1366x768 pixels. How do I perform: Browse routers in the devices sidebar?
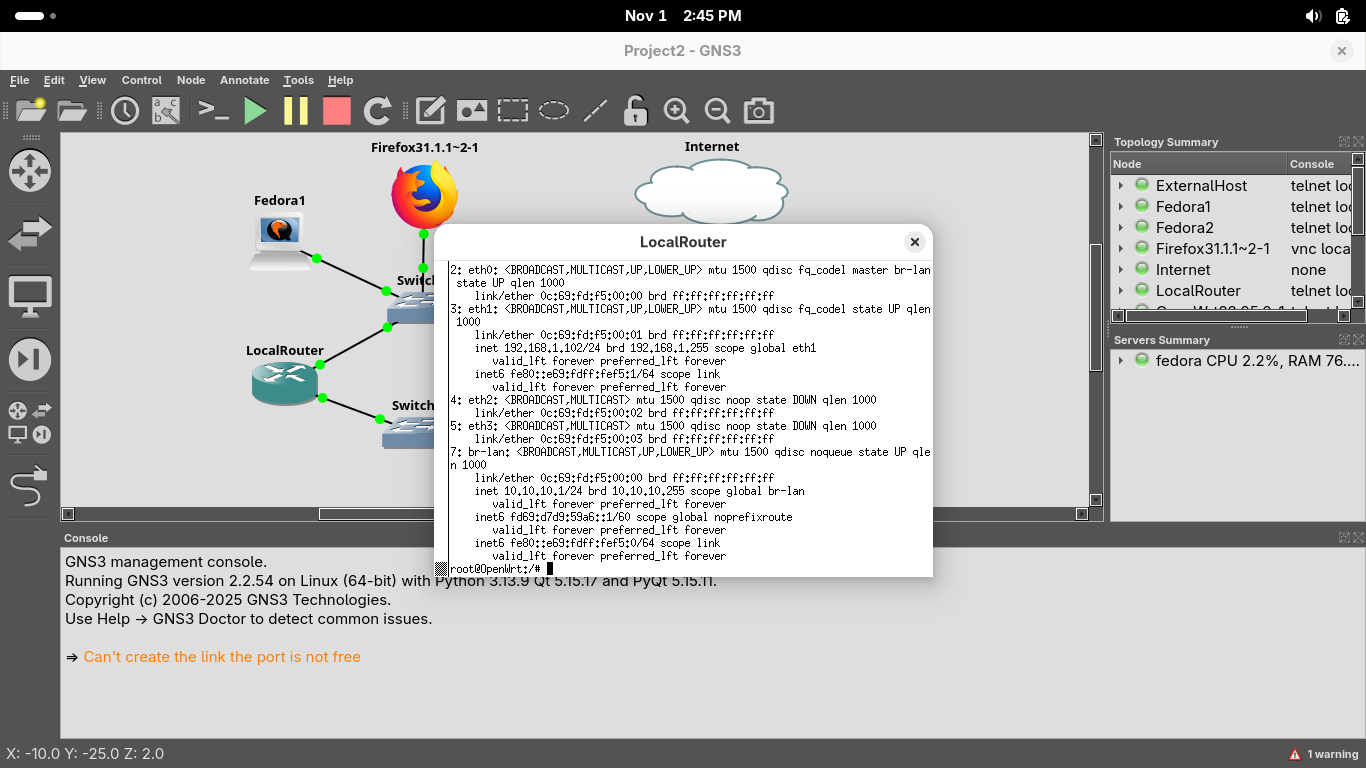click(x=29, y=171)
